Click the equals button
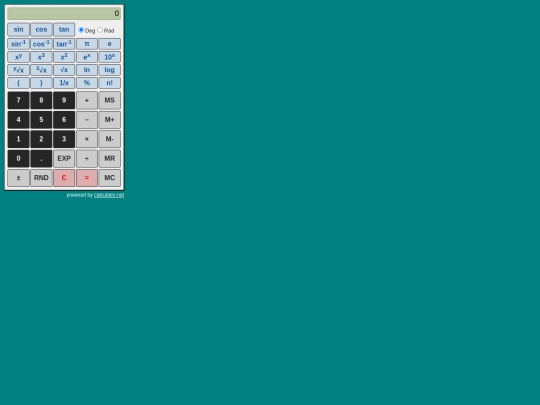Screen dimensions: 540x405 [x=87, y=178]
